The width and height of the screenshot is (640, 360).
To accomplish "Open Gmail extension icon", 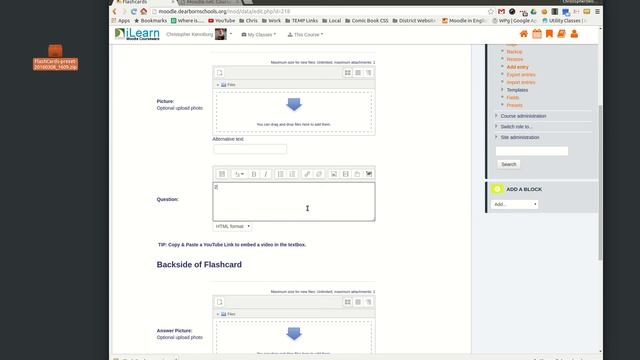I will click(501, 11).
